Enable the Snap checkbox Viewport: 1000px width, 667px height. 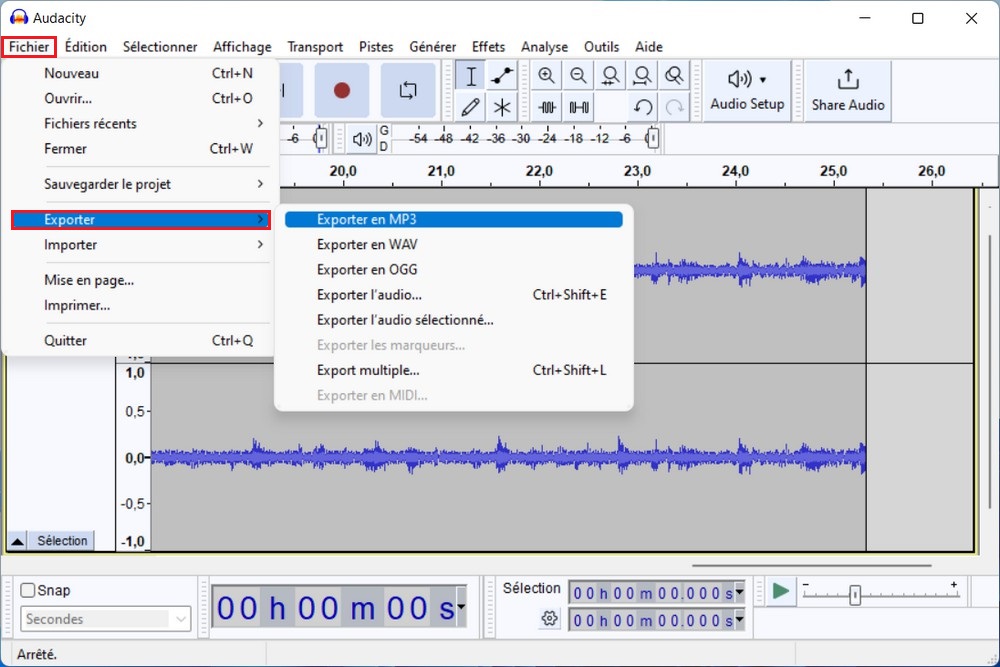[27, 590]
